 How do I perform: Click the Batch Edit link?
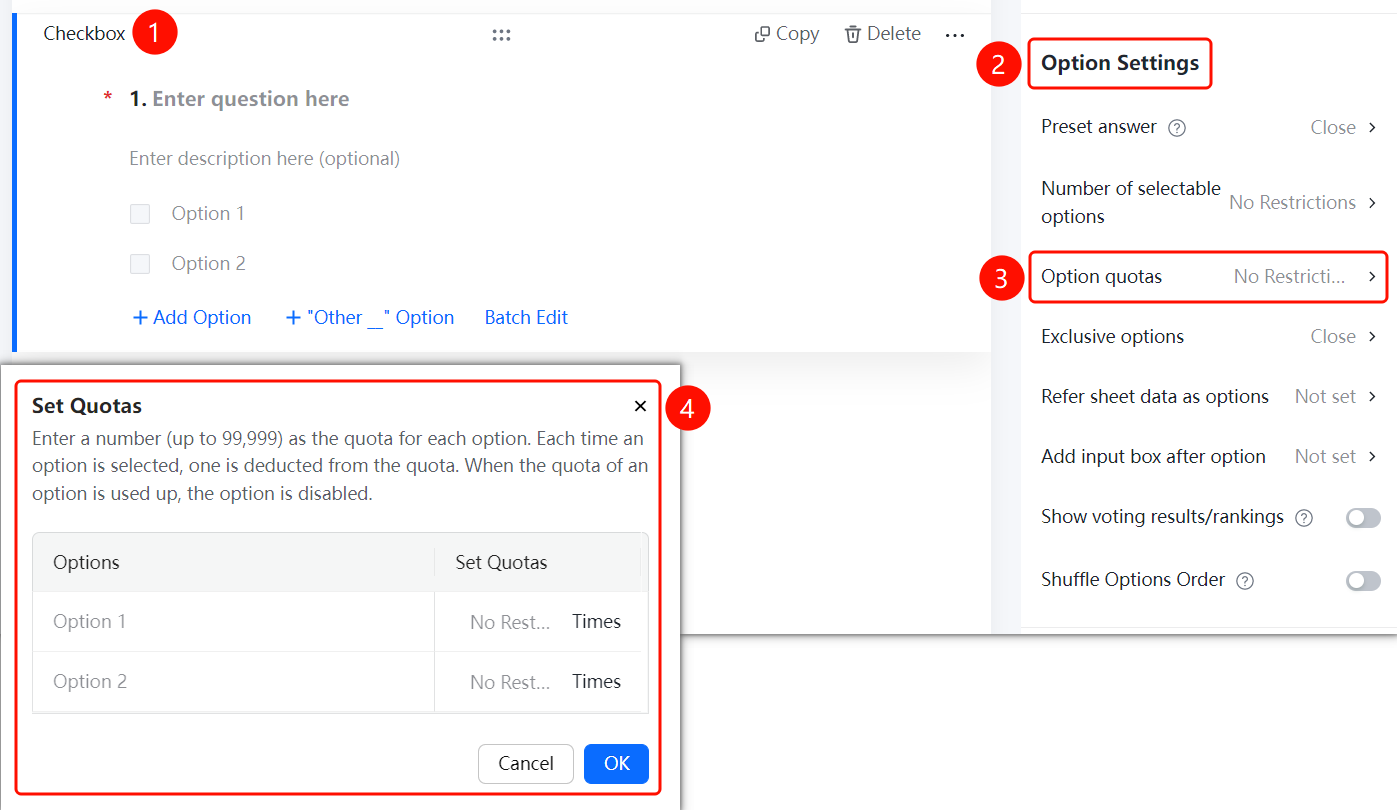pyautogui.click(x=526, y=317)
